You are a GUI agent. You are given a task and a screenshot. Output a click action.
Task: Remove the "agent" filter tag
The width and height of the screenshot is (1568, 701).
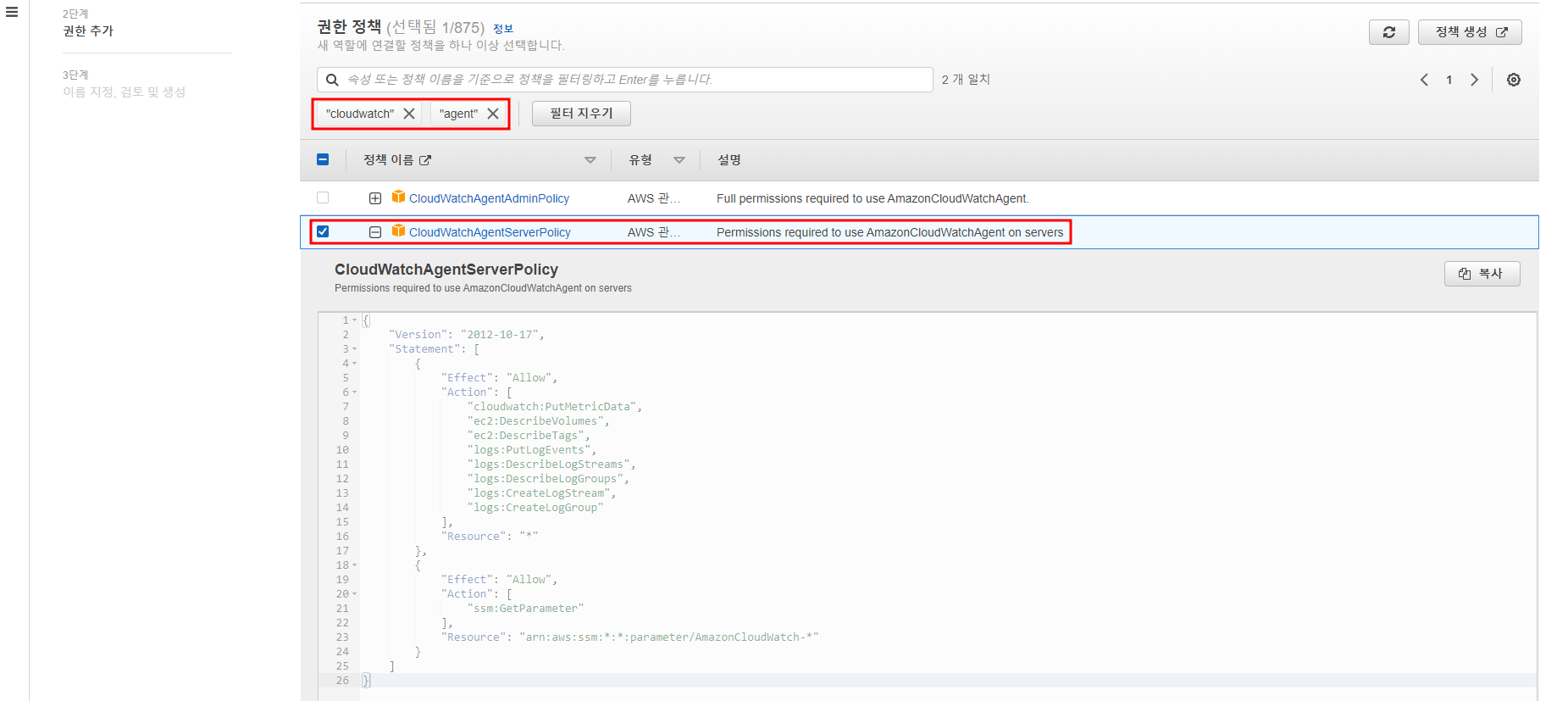[x=493, y=114]
